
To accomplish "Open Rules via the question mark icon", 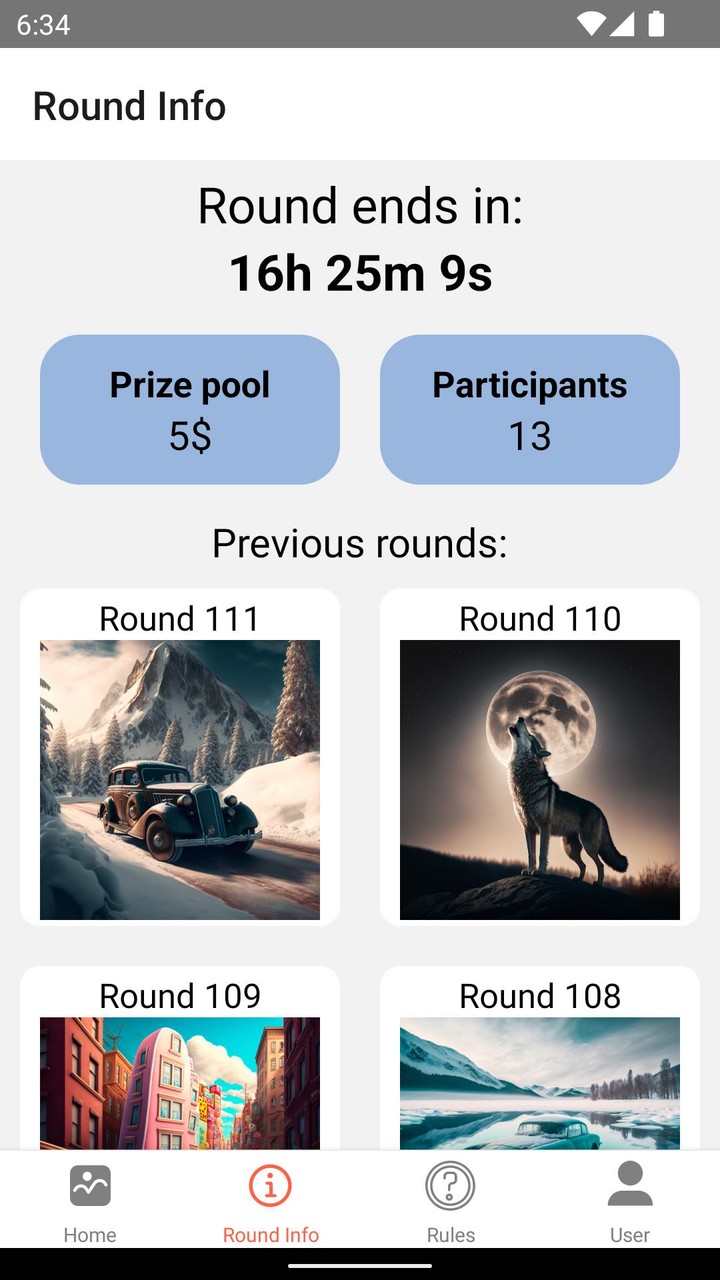I will tap(450, 1187).
